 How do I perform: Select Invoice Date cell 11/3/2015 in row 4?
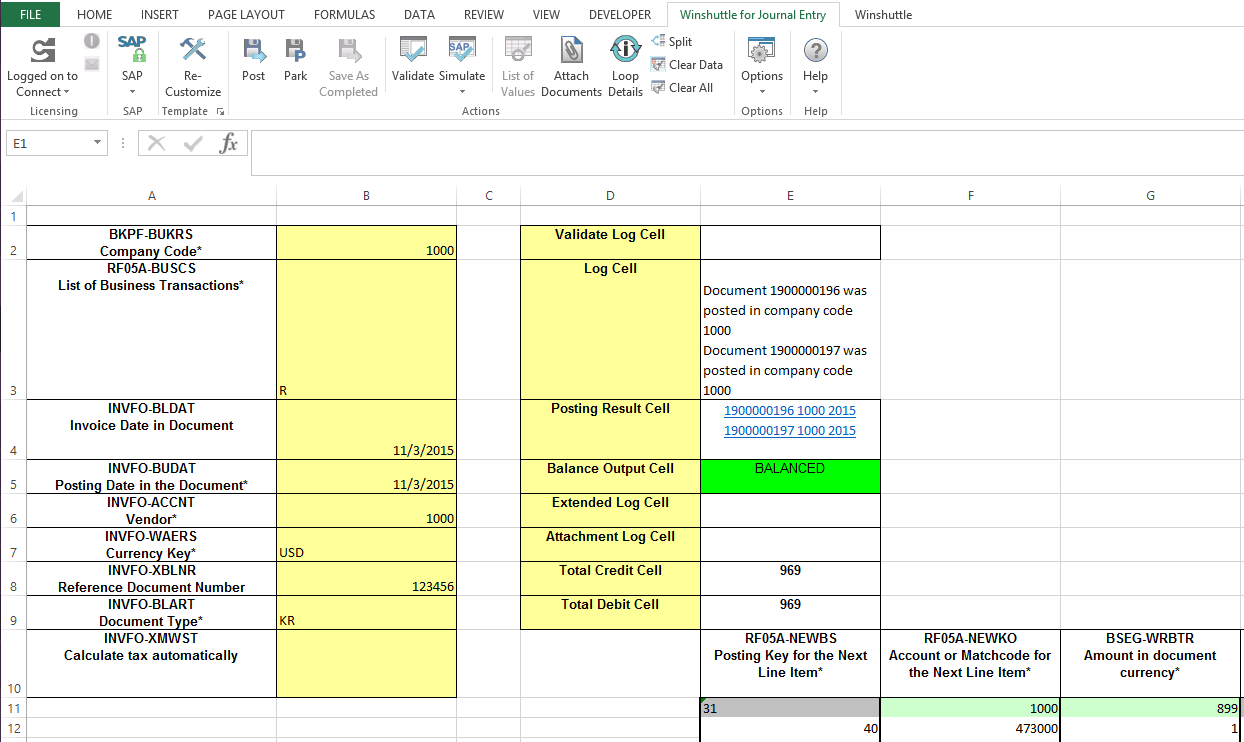pos(366,429)
